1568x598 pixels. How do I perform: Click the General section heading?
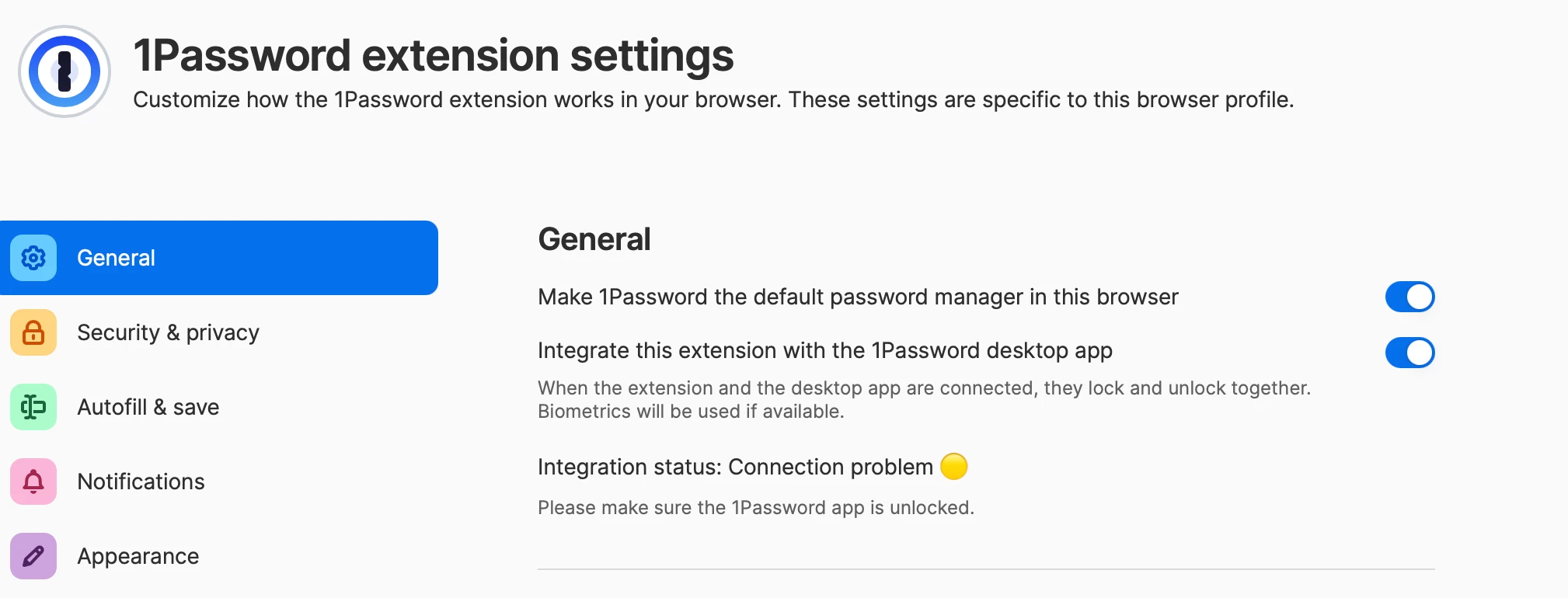594,239
